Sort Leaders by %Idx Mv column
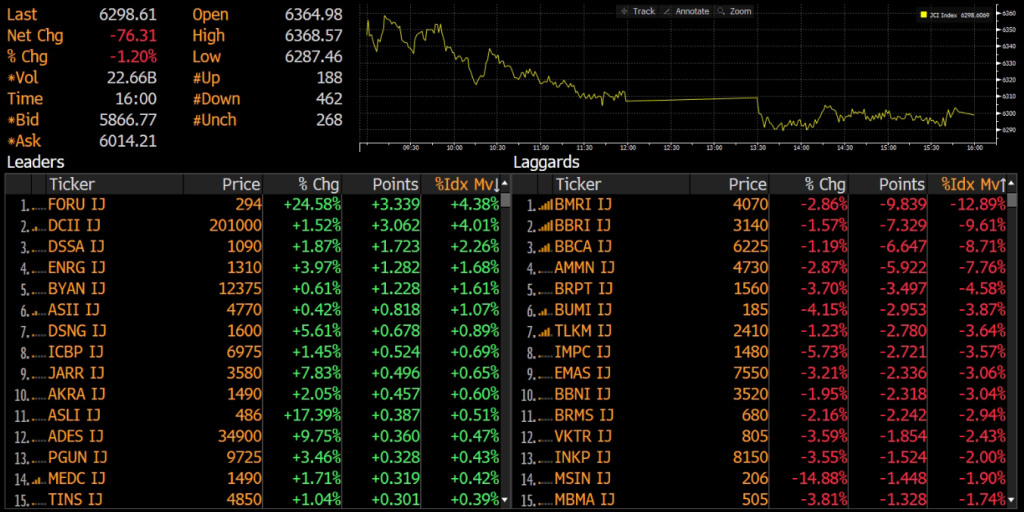The height and width of the screenshot is (512, 1024). point(466,184)
